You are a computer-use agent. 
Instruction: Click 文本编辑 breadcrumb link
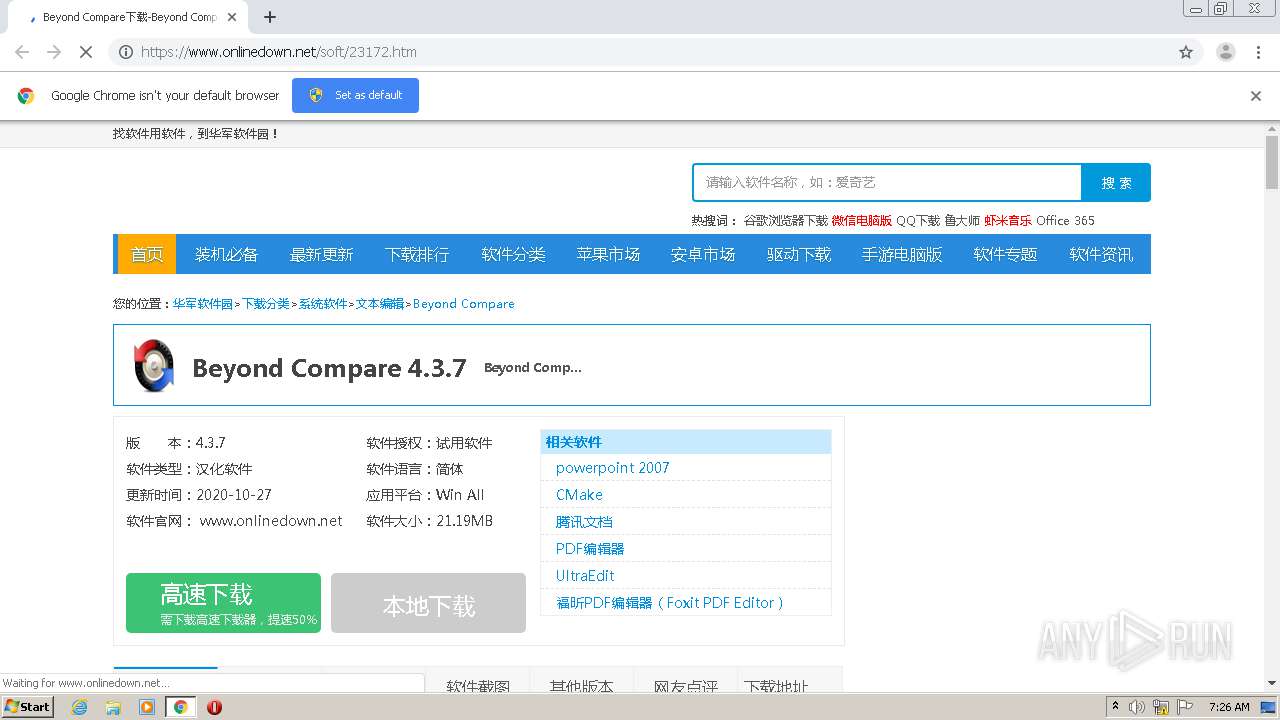coord(380,304)
